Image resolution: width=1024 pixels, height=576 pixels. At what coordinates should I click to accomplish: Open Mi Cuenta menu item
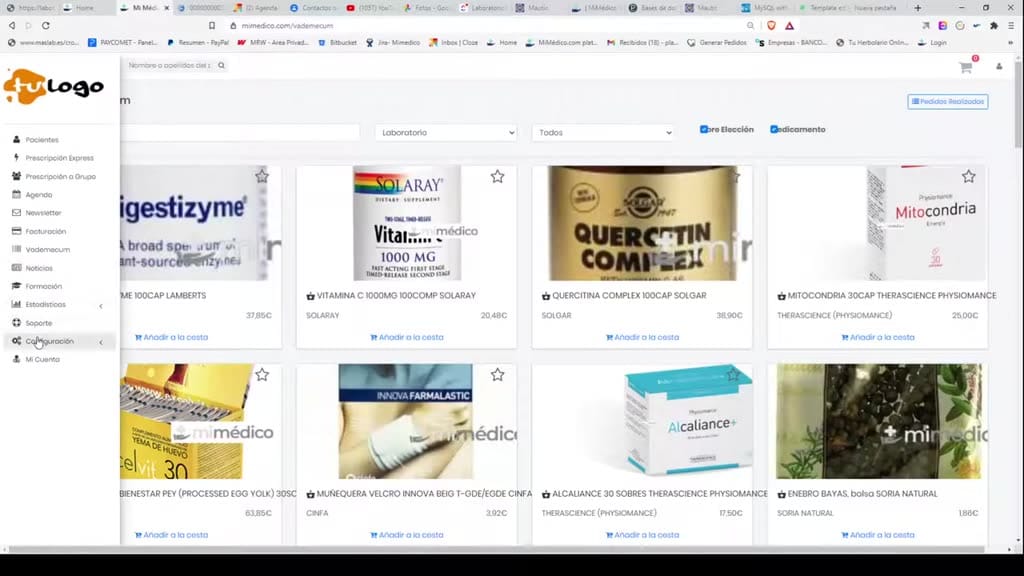42,359
